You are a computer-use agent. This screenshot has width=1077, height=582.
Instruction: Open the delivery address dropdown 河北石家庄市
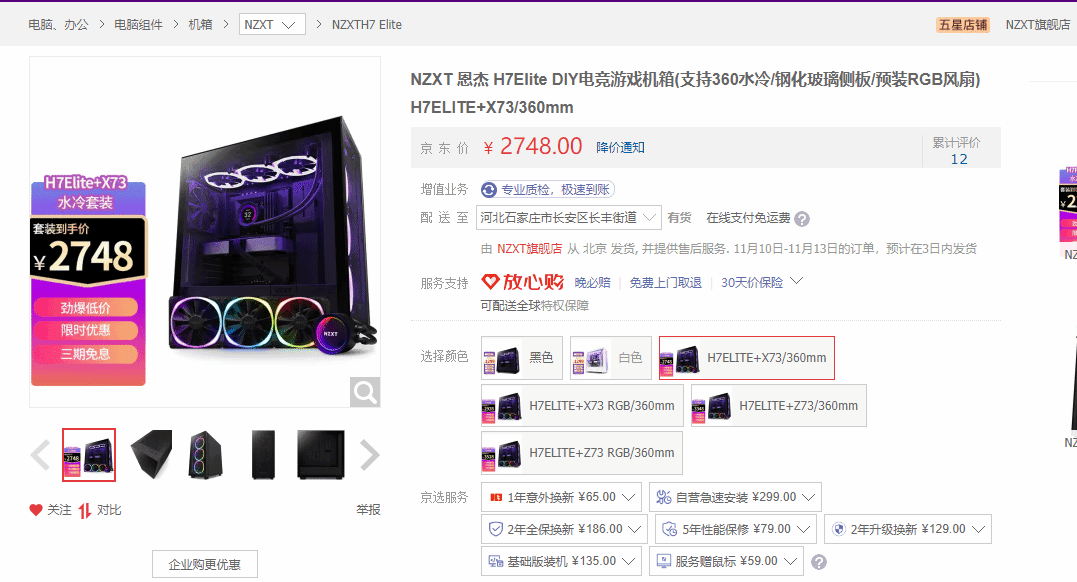pyautogui.click(x=569, y=218)
